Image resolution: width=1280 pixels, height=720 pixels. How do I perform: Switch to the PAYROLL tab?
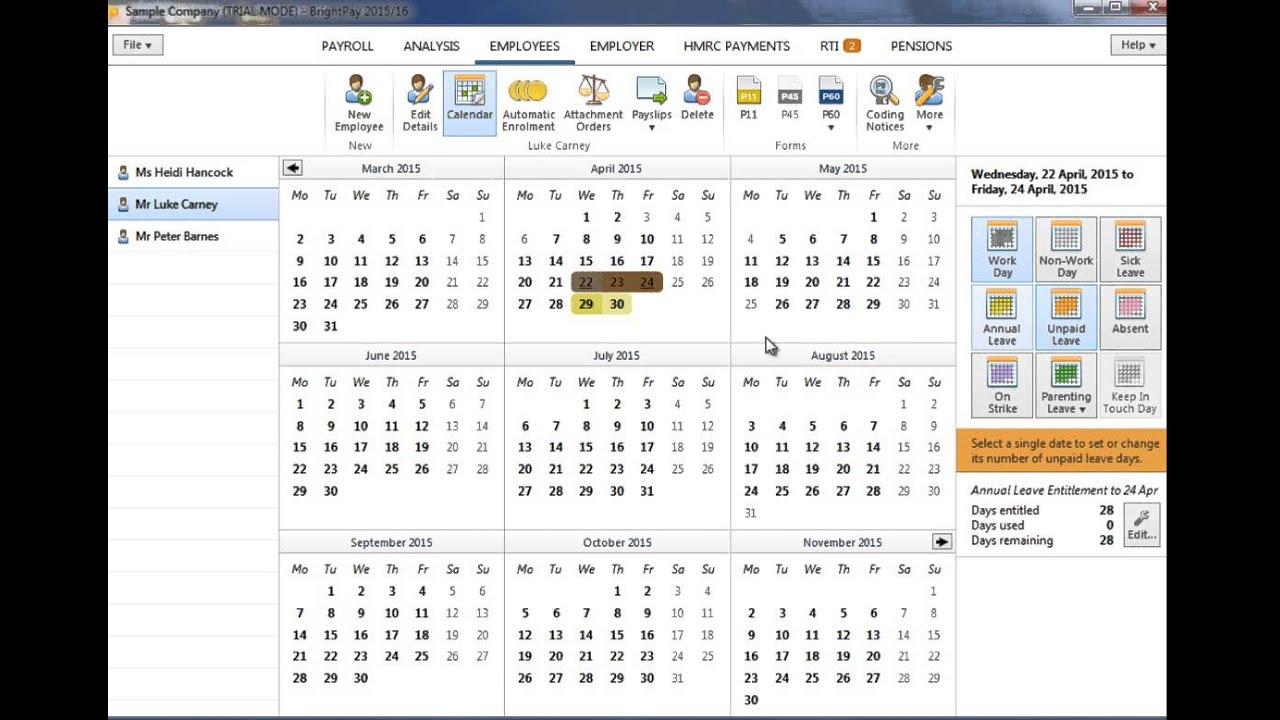(x=347, y=46)
